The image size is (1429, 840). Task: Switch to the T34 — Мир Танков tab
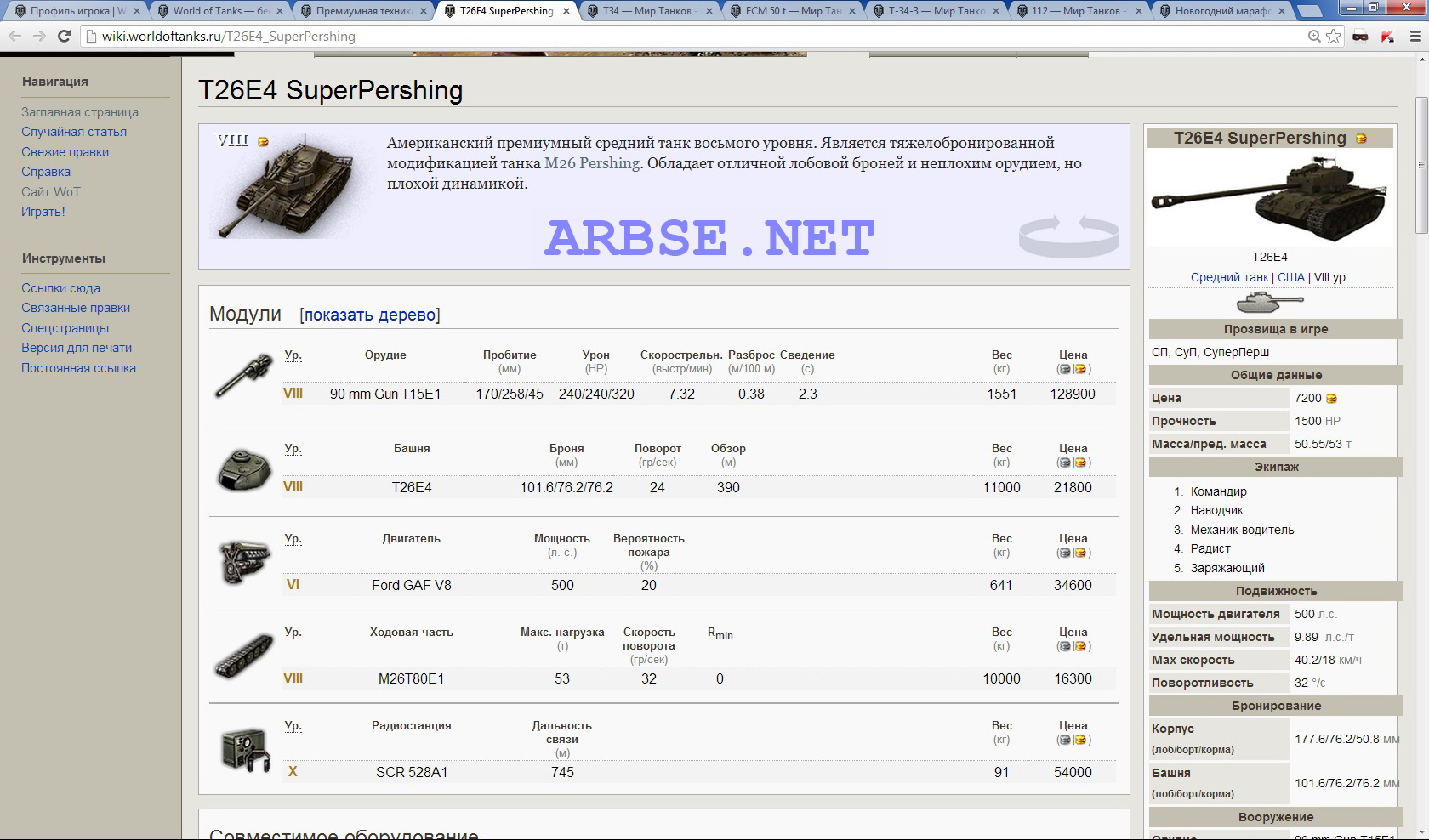coord(651,11)
